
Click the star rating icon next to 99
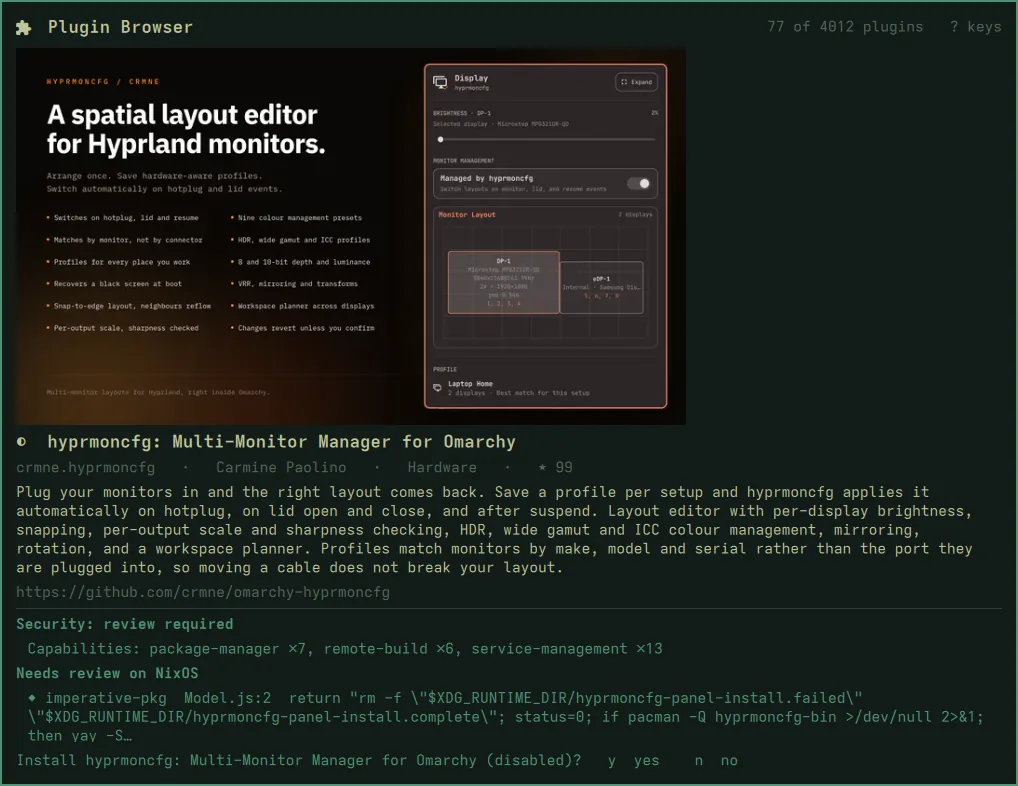(542, 467)
